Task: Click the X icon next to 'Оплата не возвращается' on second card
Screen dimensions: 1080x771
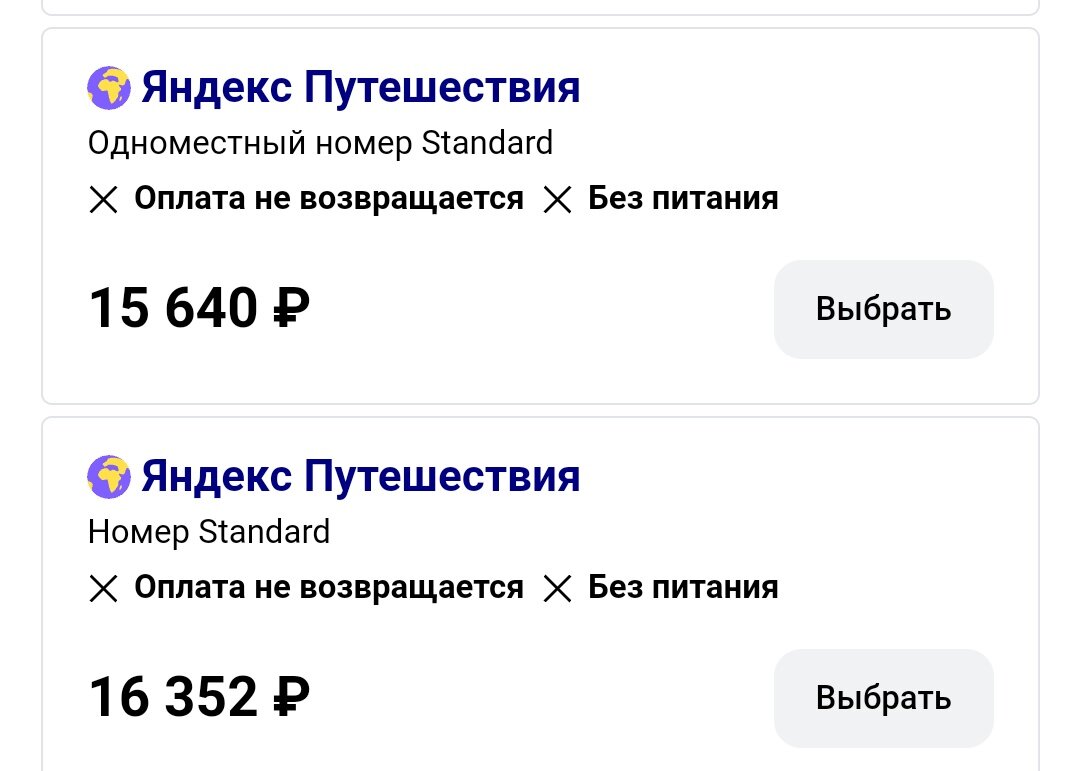Action: pos(103,588)
